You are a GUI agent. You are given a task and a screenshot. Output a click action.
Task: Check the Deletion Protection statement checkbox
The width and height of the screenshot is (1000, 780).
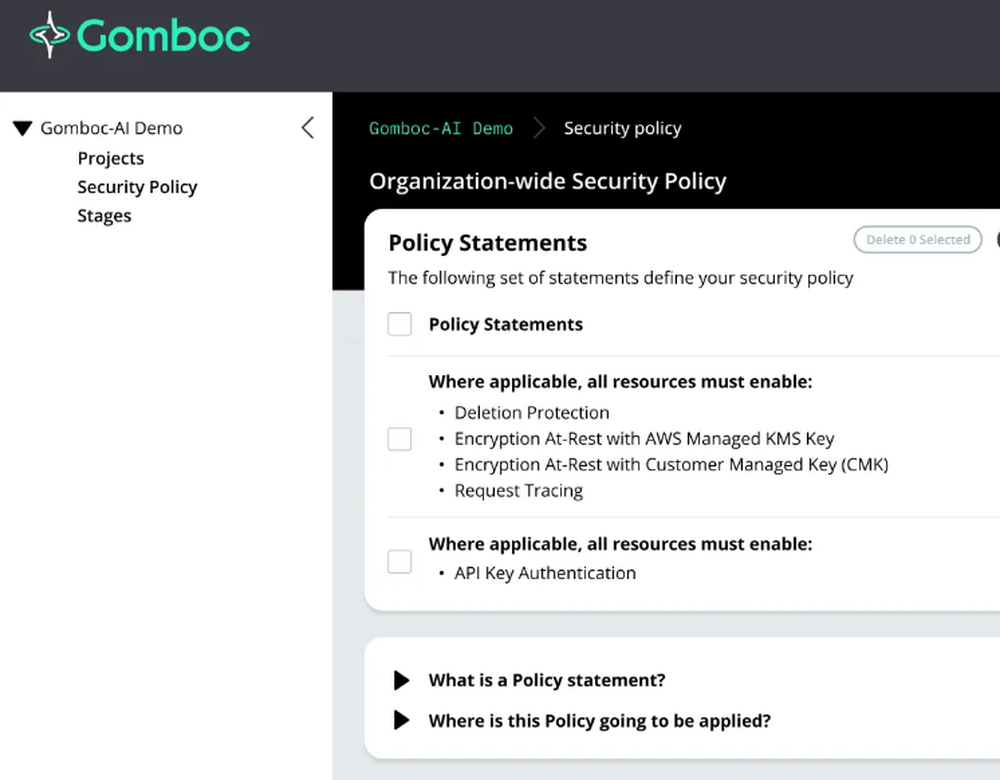pyautogui.click(x=400, y=439)
